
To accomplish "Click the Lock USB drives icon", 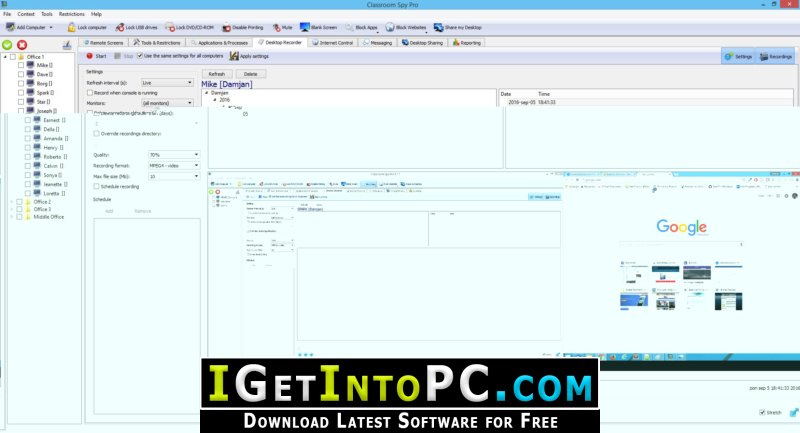I will pyautogui.click(x=120, y=27).
